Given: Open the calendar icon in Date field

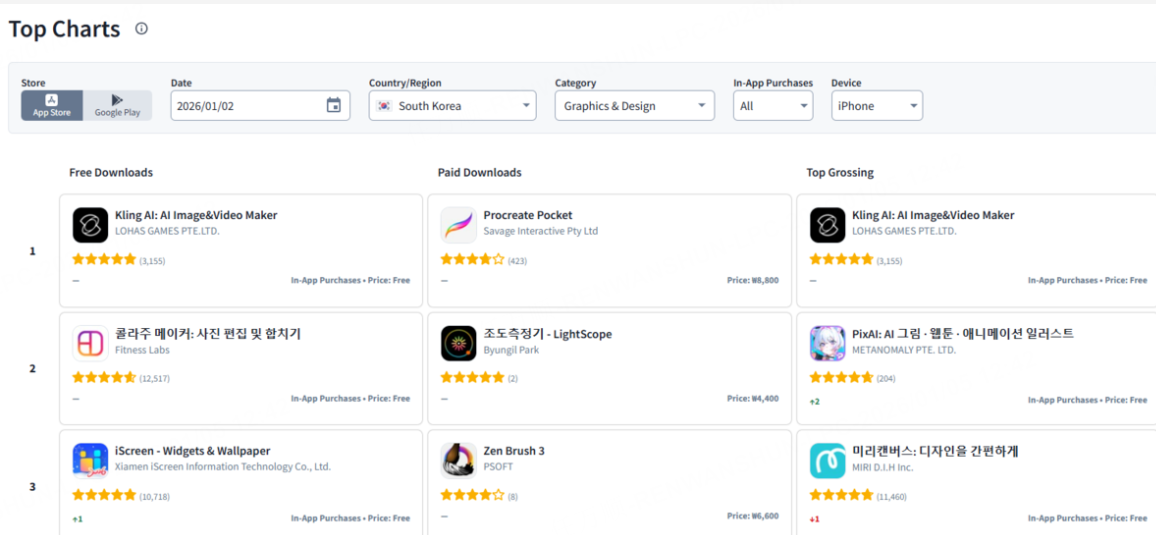Looking at the screenshot, I should tap(333, 105).
